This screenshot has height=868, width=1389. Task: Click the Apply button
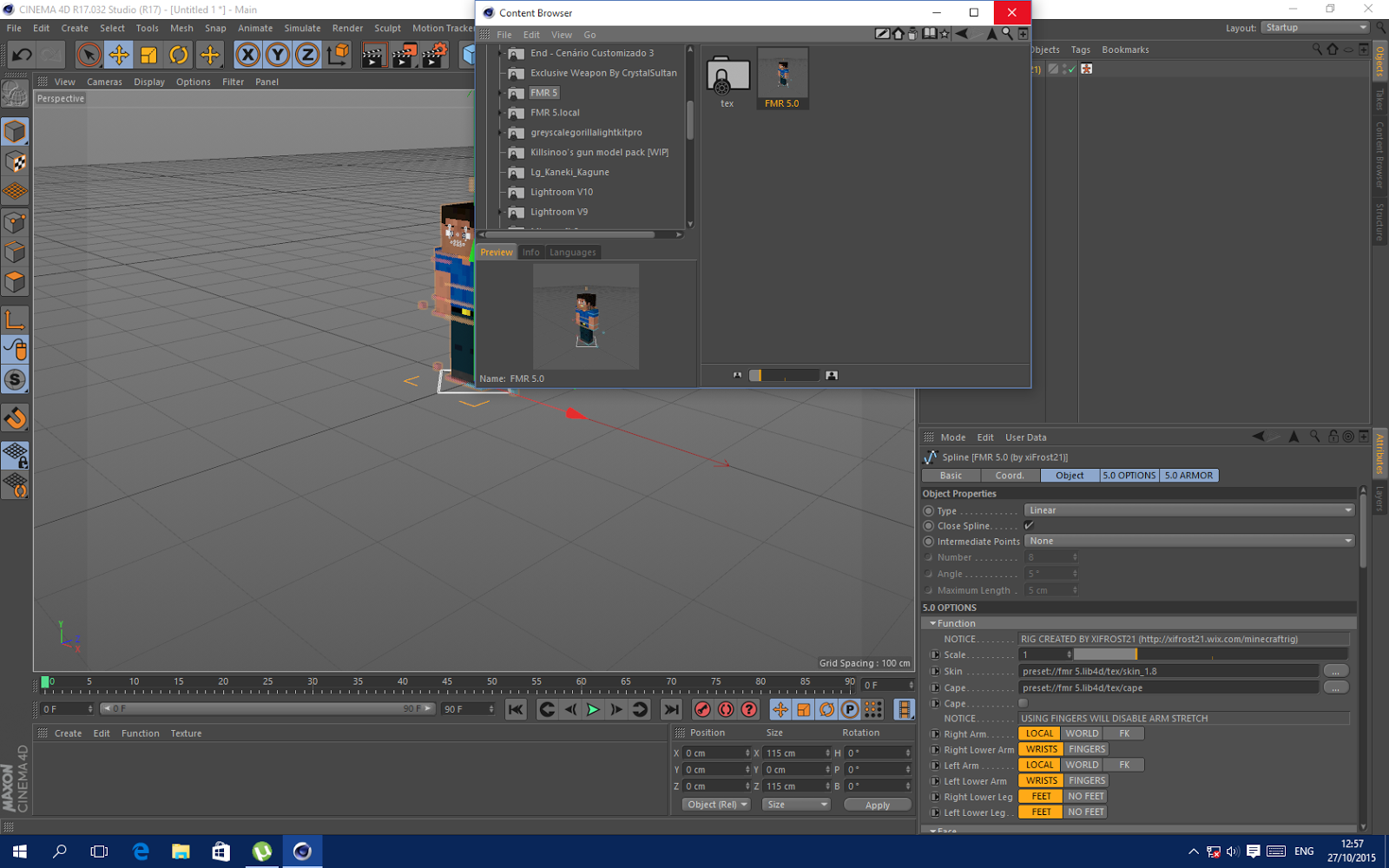[x=878, y=805]
